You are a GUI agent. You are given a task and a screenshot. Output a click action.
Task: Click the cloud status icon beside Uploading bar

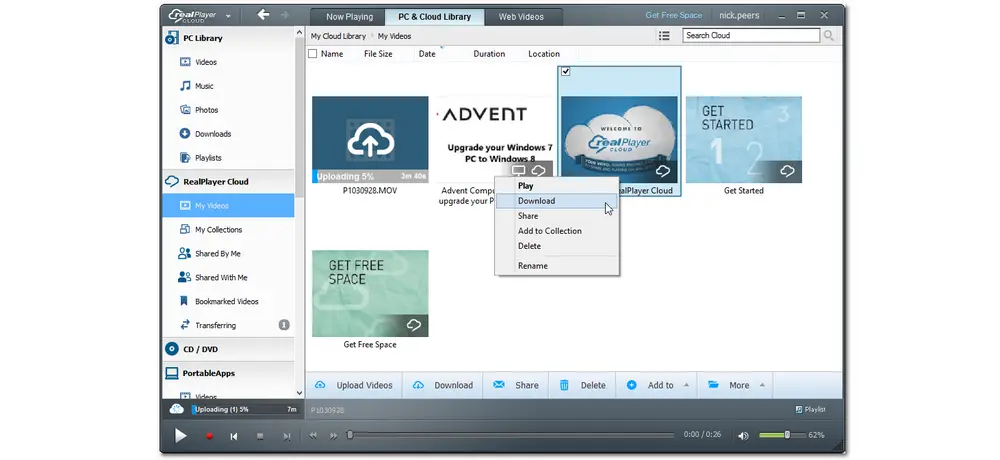coord(177,409)
